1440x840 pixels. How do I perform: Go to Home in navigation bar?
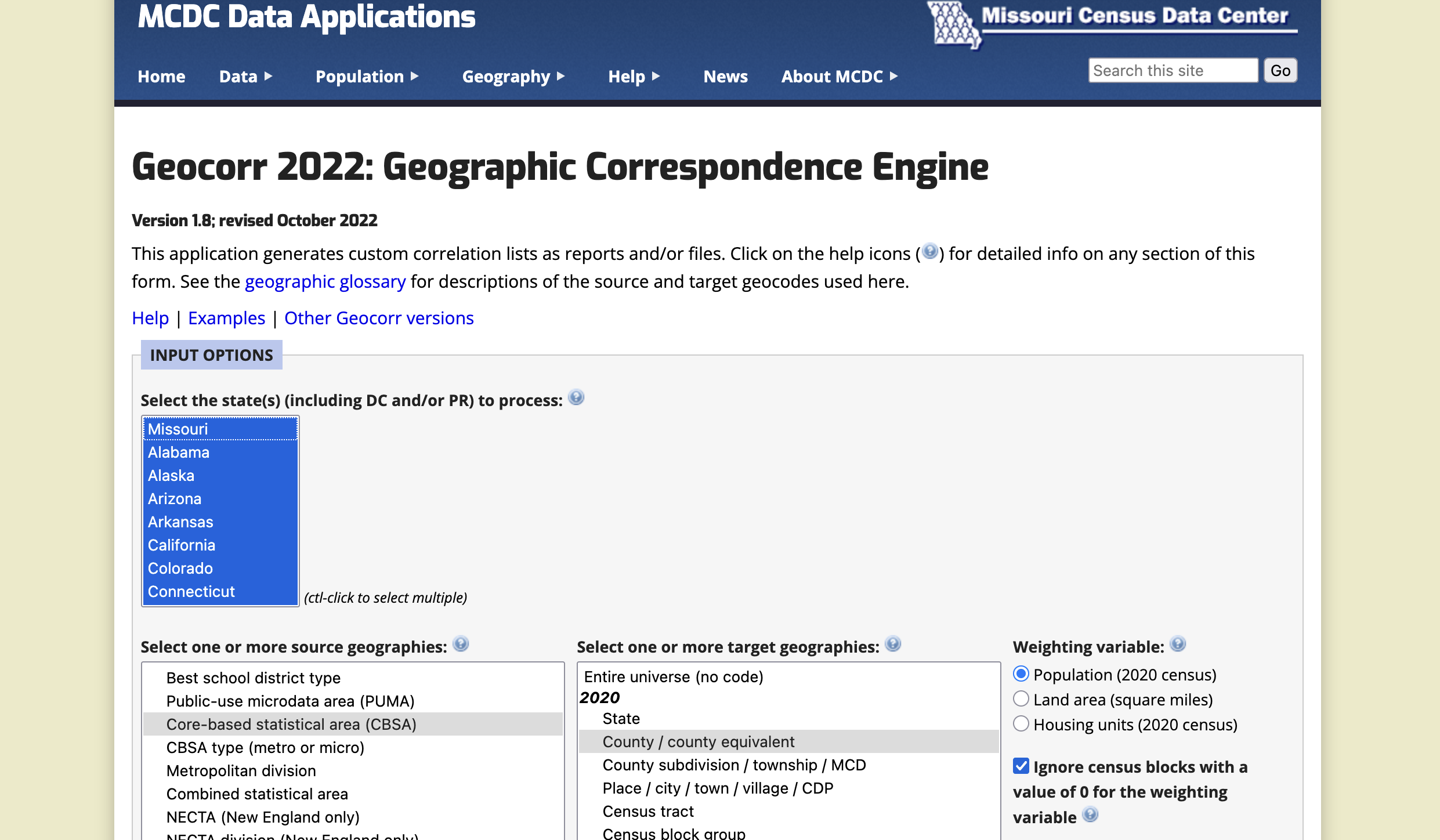pyautogui.click(x=161, y=77)
